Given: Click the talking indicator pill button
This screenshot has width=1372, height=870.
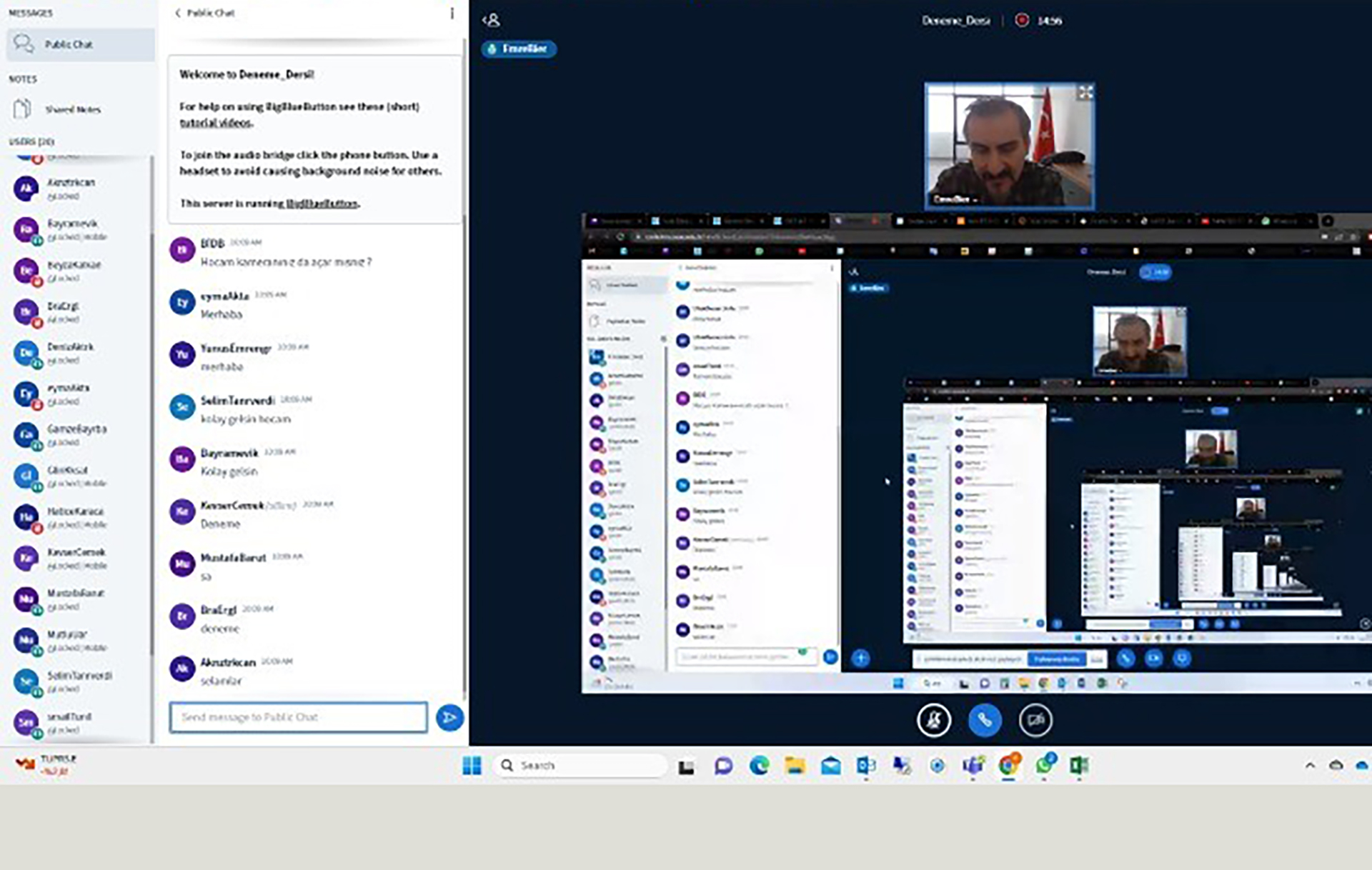Looking at the screenshot, I should click(x=520, y=49).
